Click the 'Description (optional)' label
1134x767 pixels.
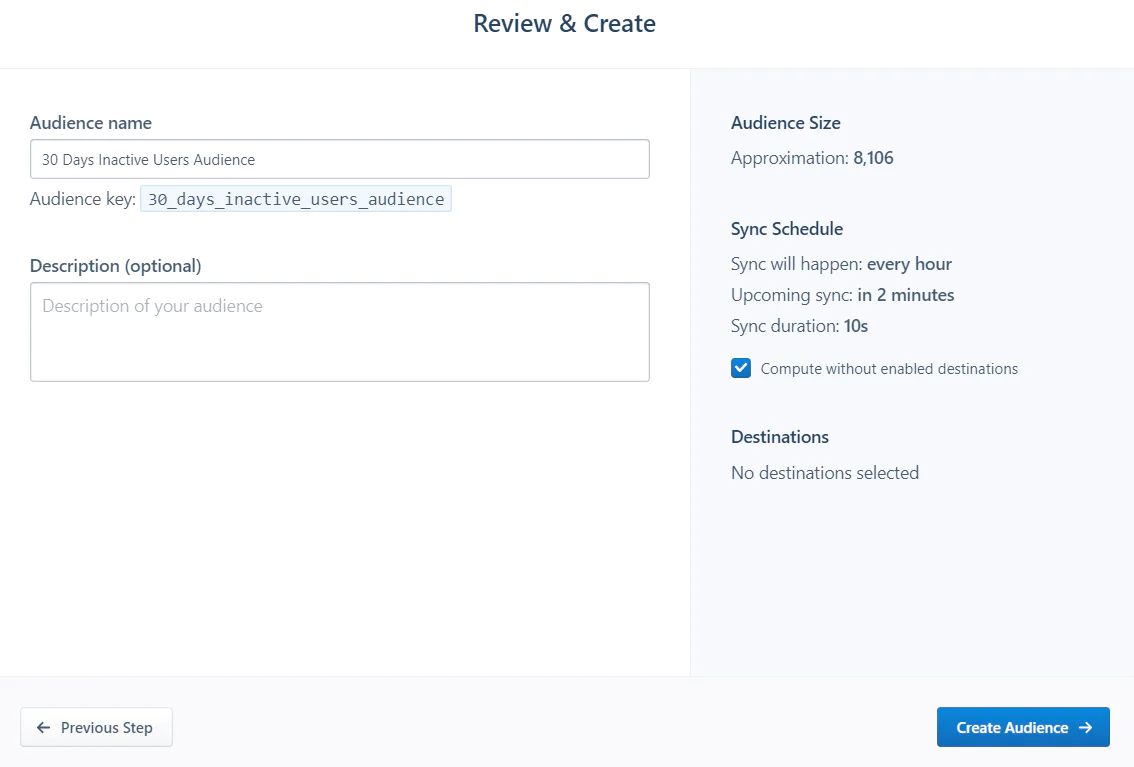pyautogui.click(x=115, y=266)
